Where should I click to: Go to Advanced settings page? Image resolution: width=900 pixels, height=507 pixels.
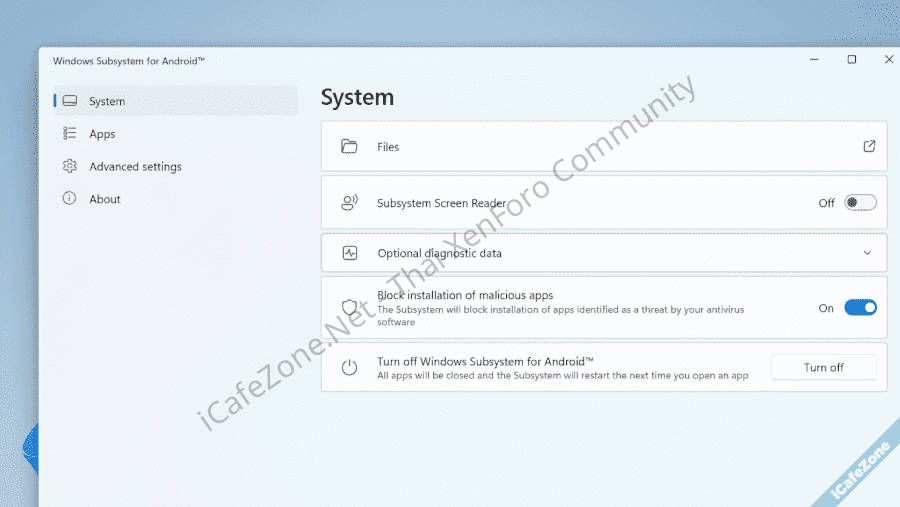[135, 167]
